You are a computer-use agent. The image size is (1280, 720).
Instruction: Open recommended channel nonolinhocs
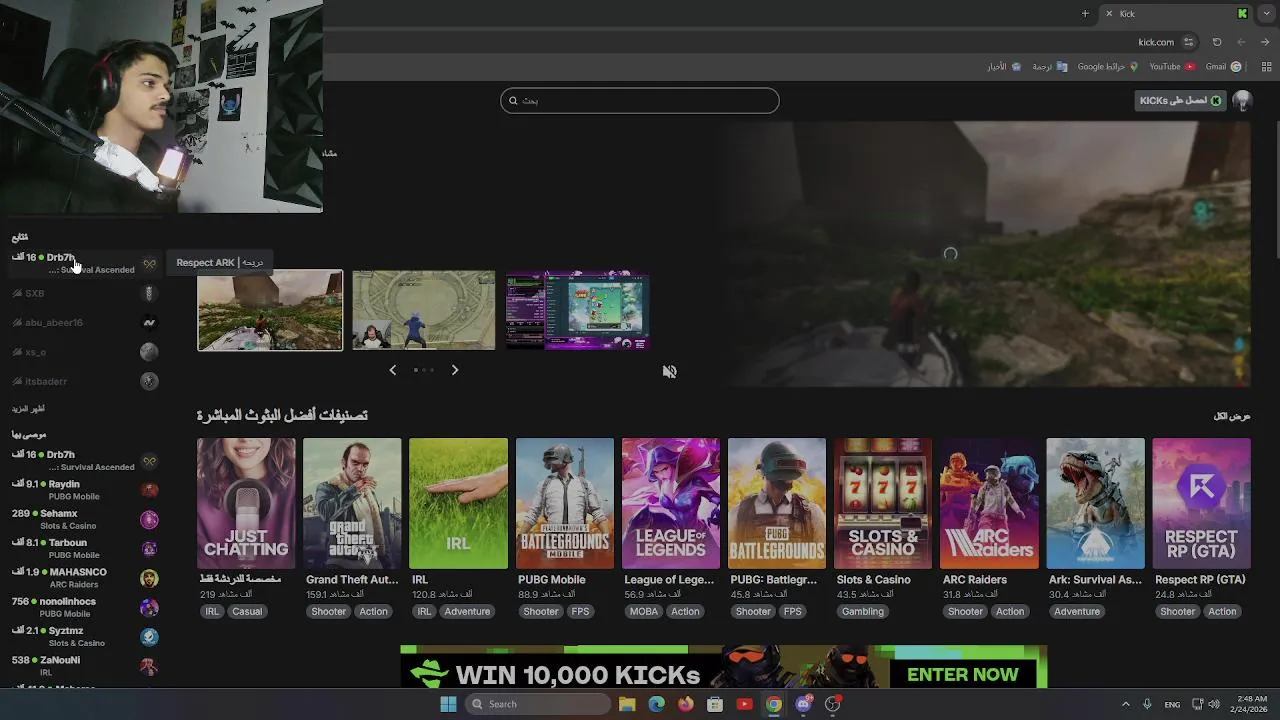click(x=84, y=607)
